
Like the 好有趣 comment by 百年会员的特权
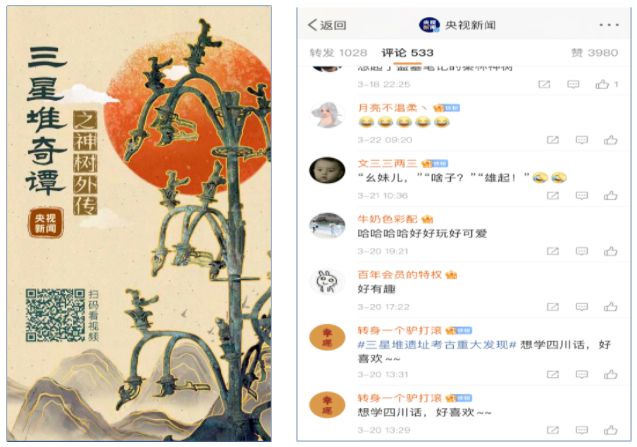tap(610, 307)
